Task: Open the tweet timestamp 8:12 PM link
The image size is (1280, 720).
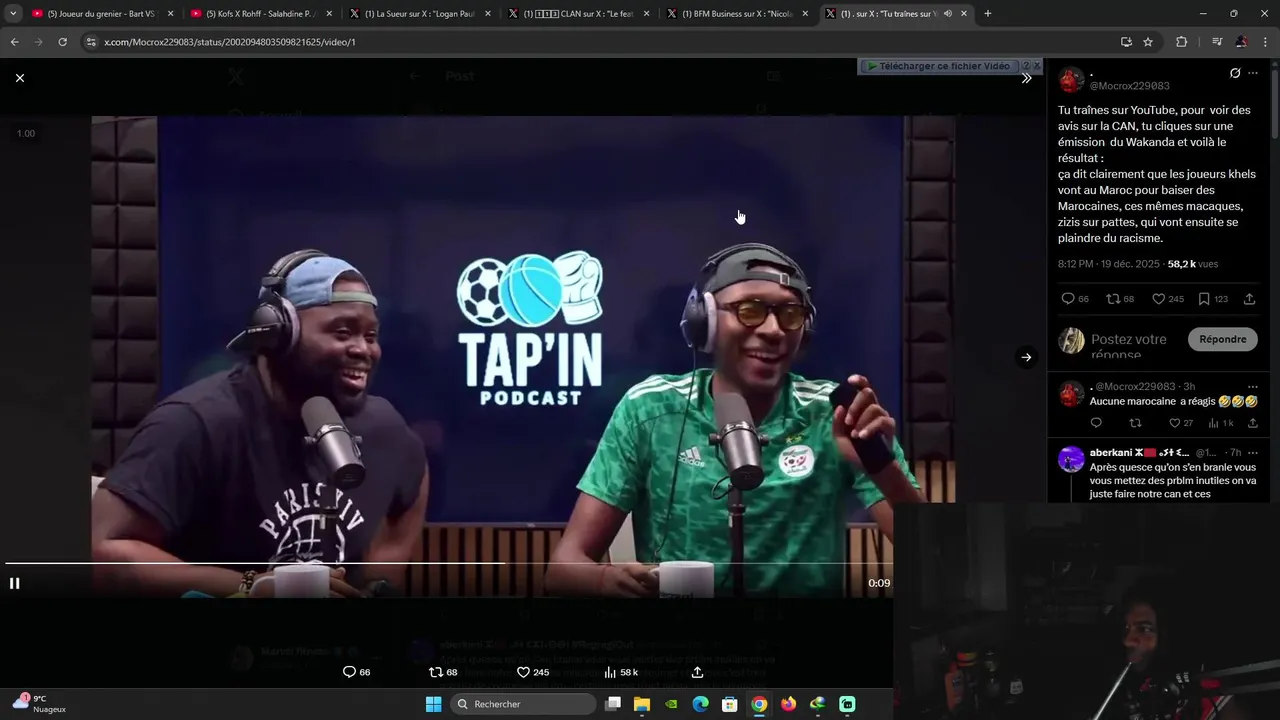Action: point(1111,264)
